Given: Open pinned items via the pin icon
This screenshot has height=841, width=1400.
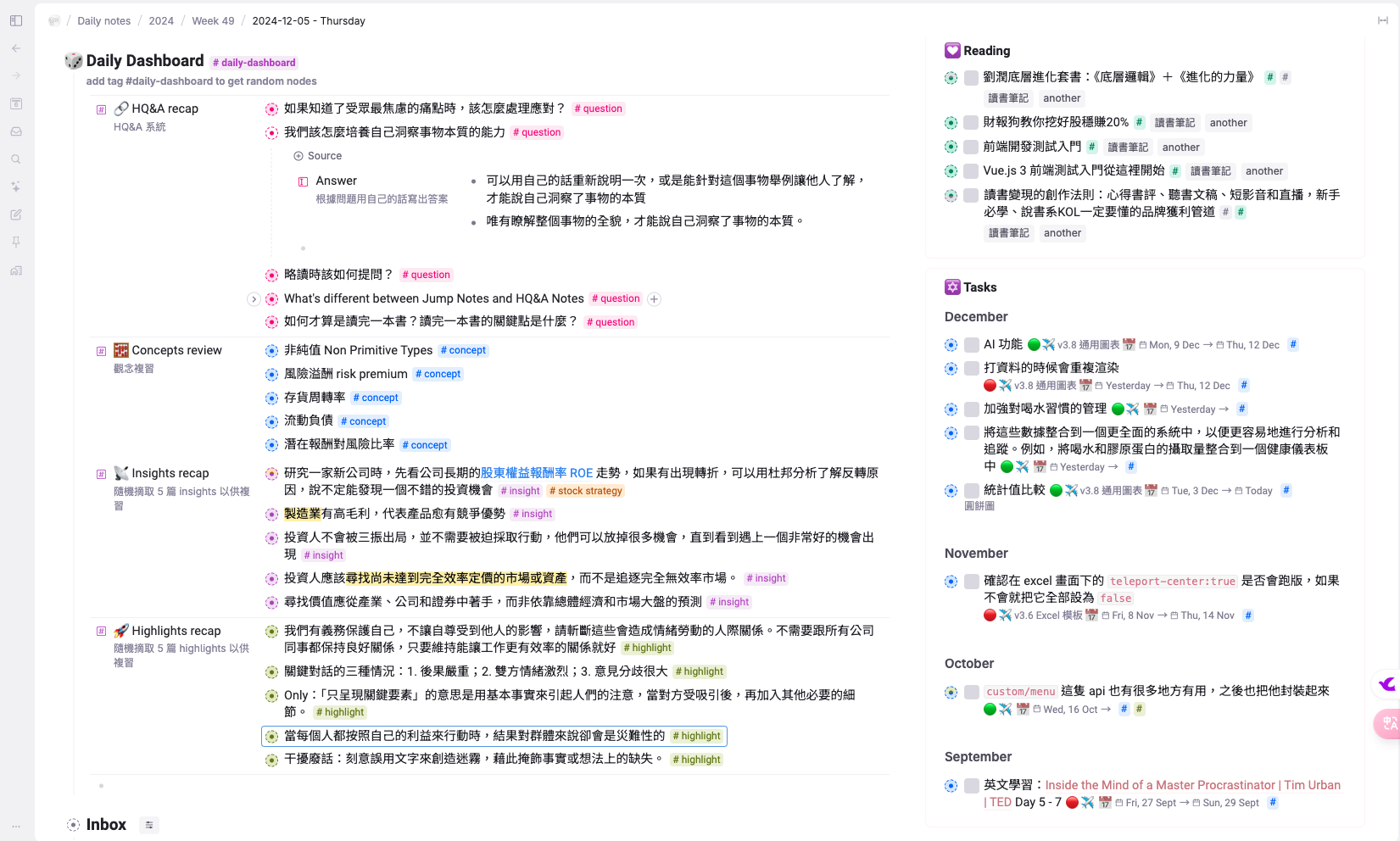Looking at the screenshot, I should (15, 242).
